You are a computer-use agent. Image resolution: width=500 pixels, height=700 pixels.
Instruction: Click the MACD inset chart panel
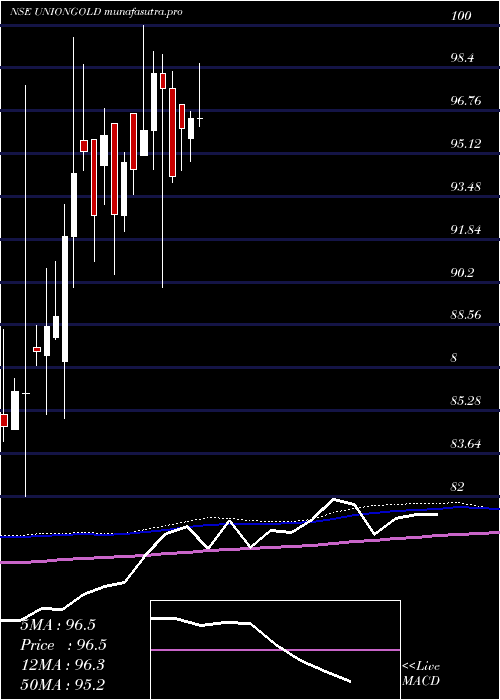tap(275, 650)
